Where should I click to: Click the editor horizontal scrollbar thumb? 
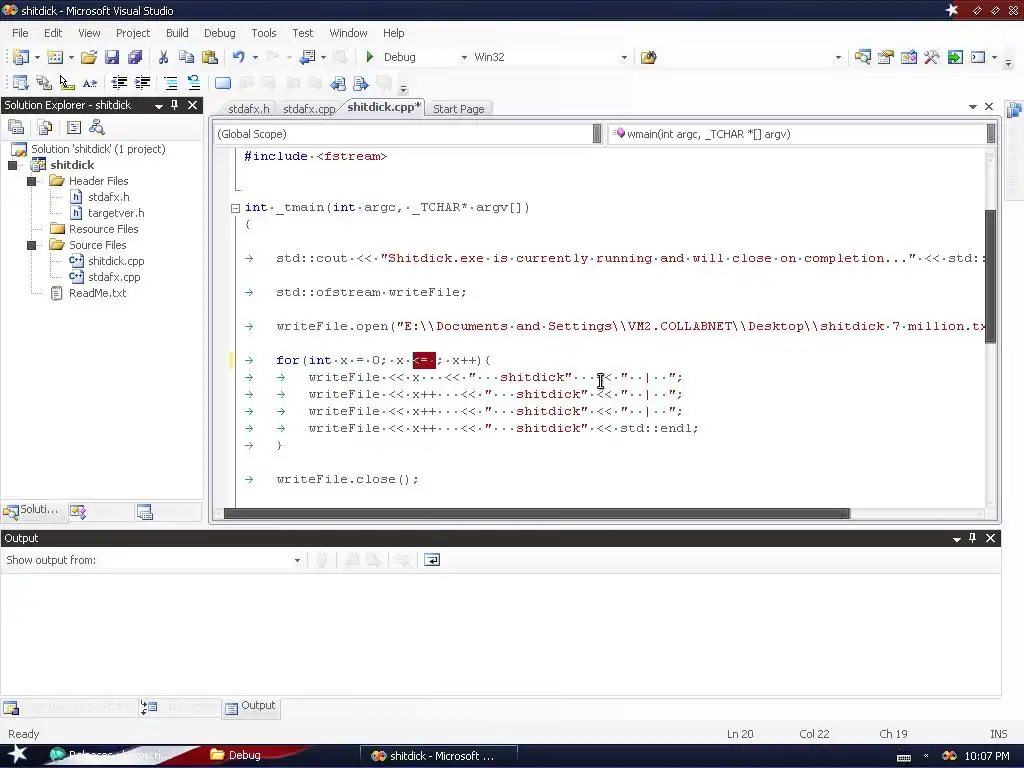[536, 514]
